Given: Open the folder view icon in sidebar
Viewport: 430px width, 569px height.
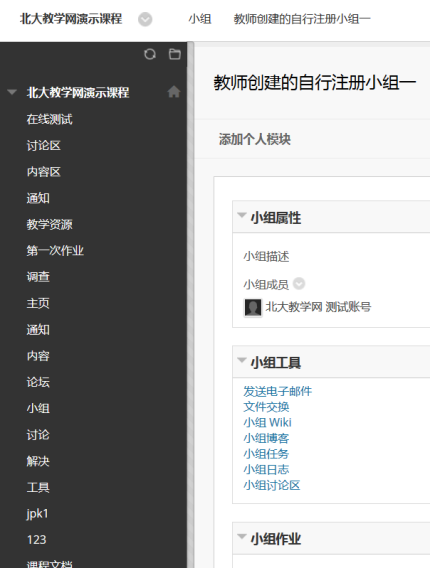Looking at the screenshot, I should (x=175, y=54).
